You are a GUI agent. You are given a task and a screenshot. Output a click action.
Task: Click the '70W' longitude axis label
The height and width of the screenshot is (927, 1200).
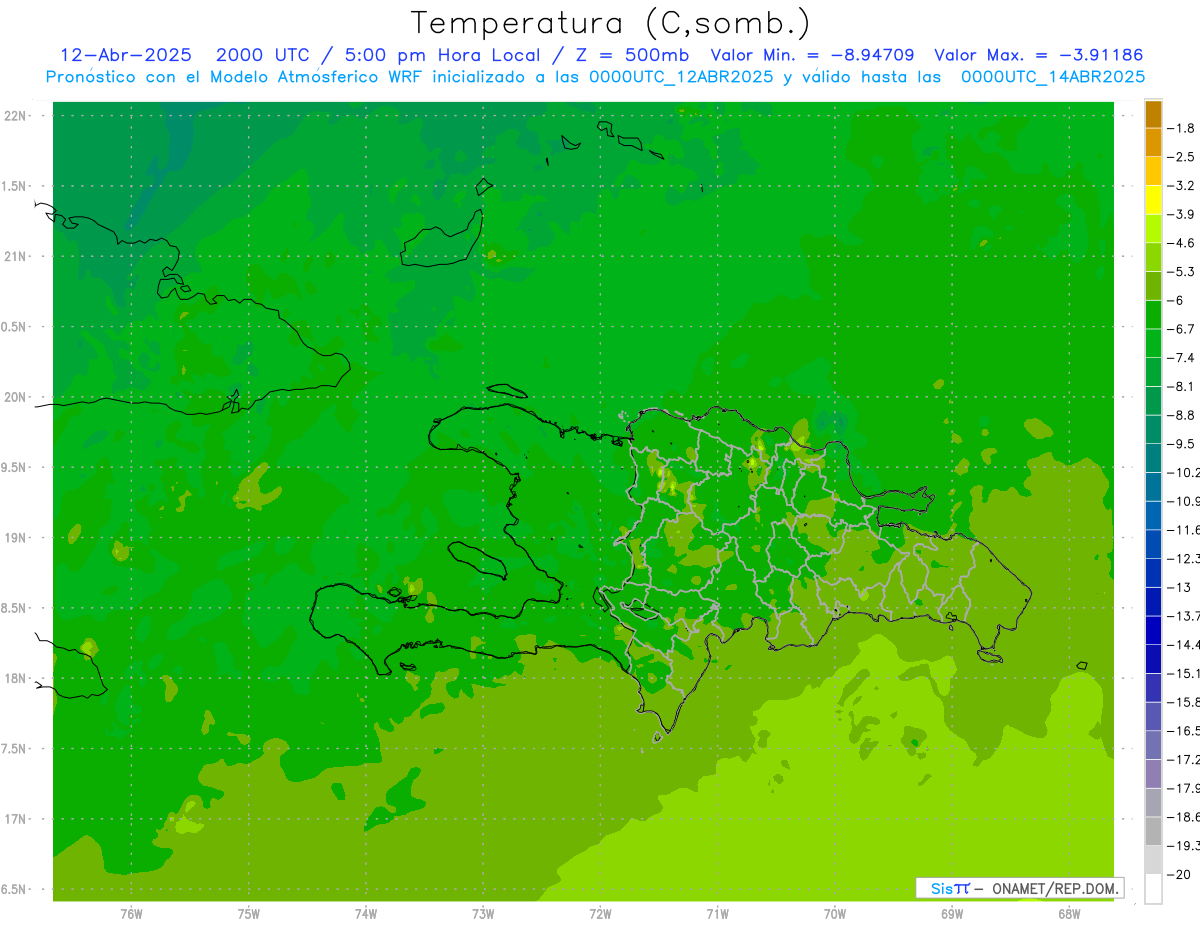coord(835,914)
